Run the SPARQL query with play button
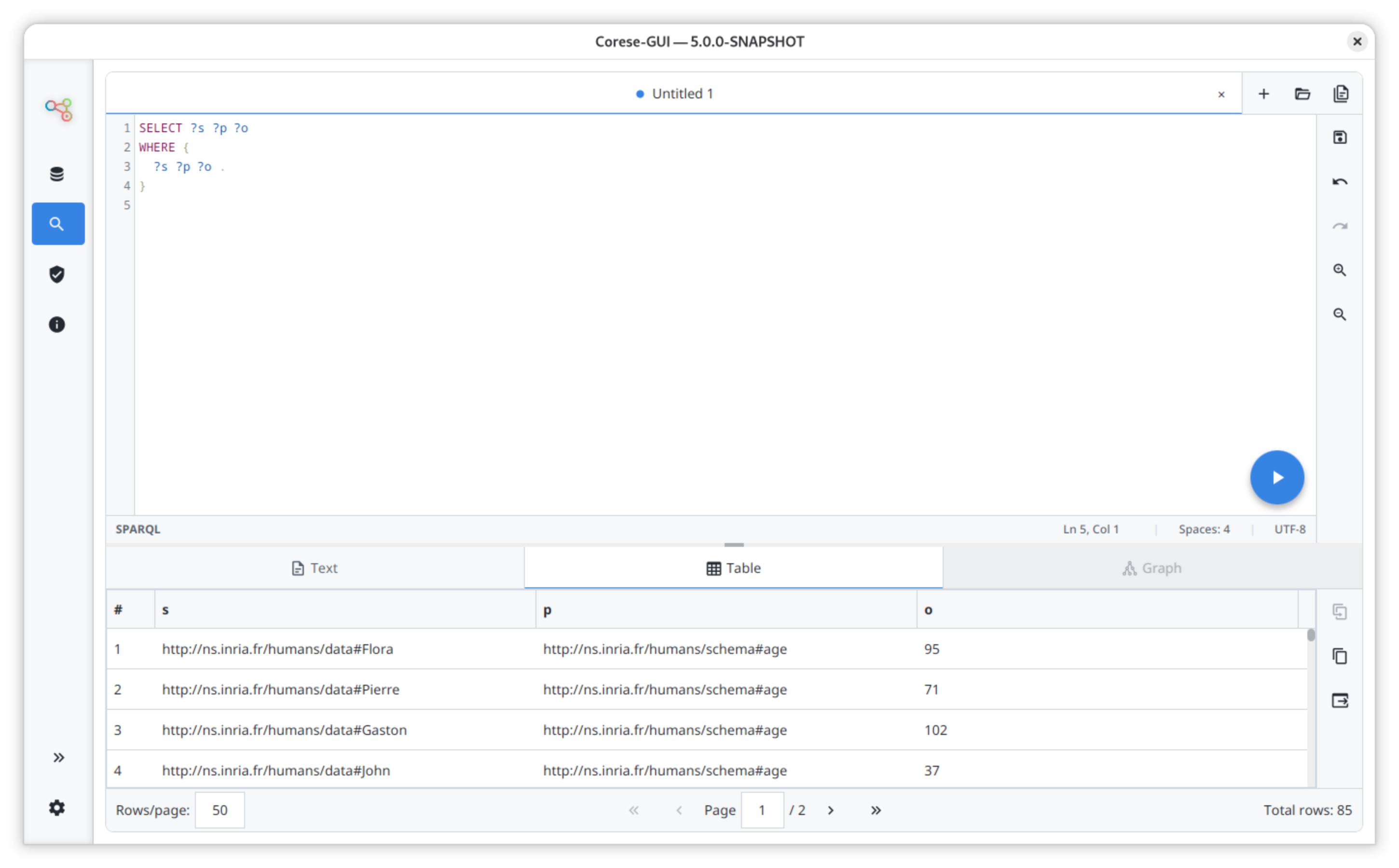The width and height of the screenshot is (1399, 868). 1276,477
